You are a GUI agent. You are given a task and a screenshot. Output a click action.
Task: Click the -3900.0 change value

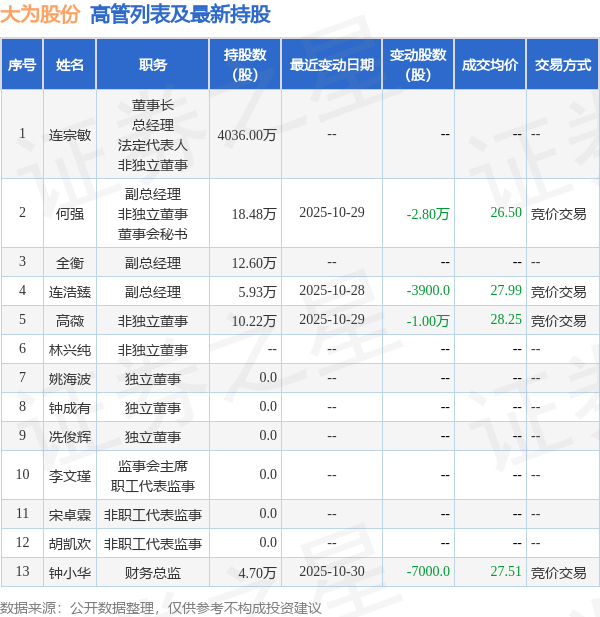(x=428, y=290)
